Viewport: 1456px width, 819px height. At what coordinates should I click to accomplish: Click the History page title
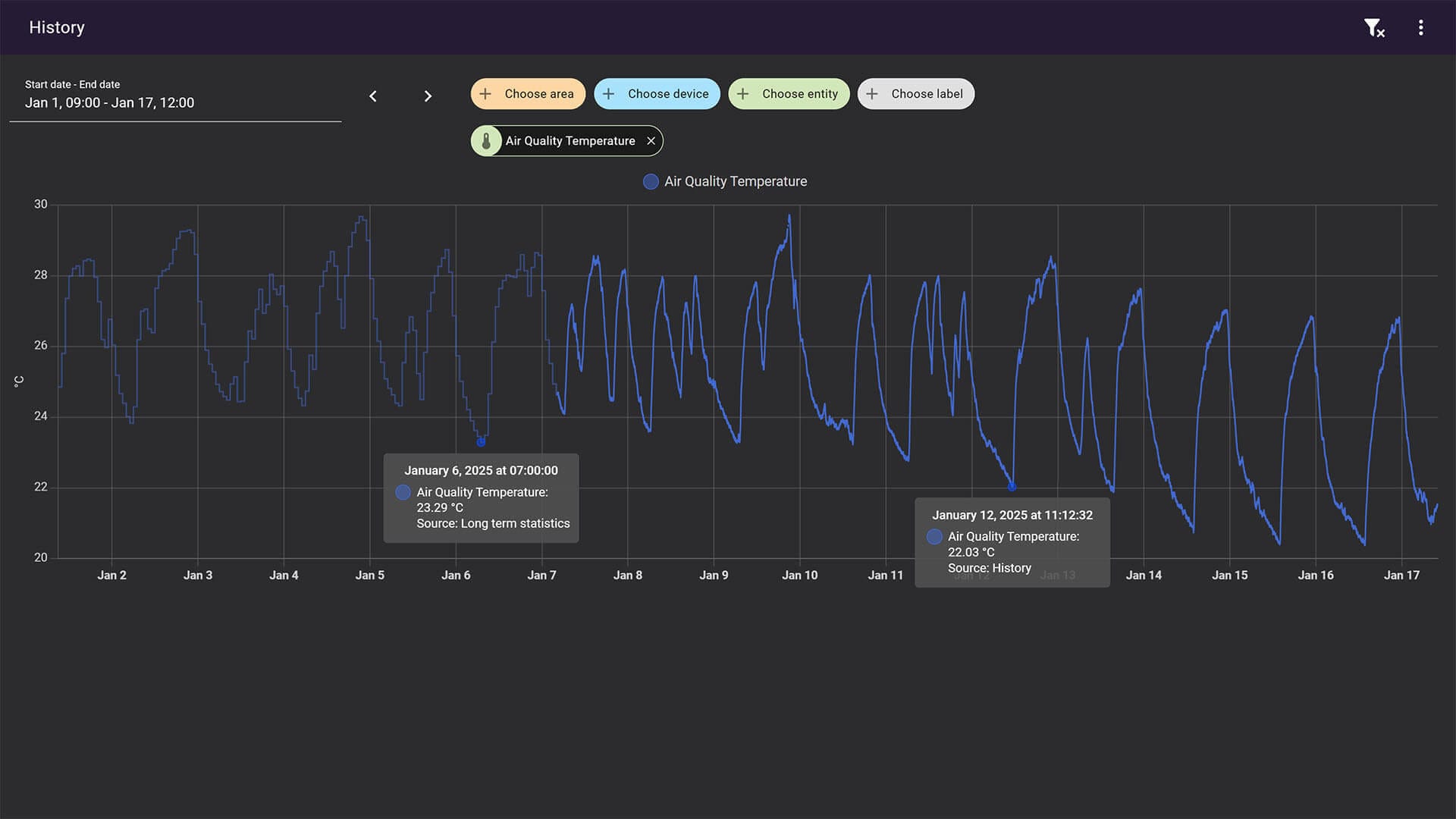click(56, 27)
